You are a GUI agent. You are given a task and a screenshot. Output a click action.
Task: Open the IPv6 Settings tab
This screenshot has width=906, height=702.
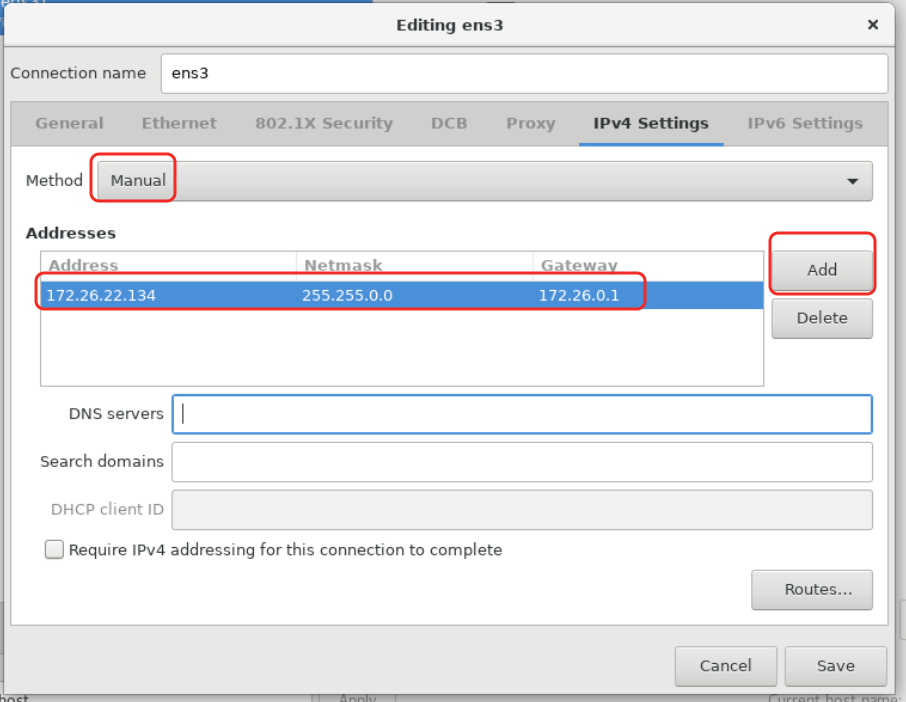pos(805,123)
